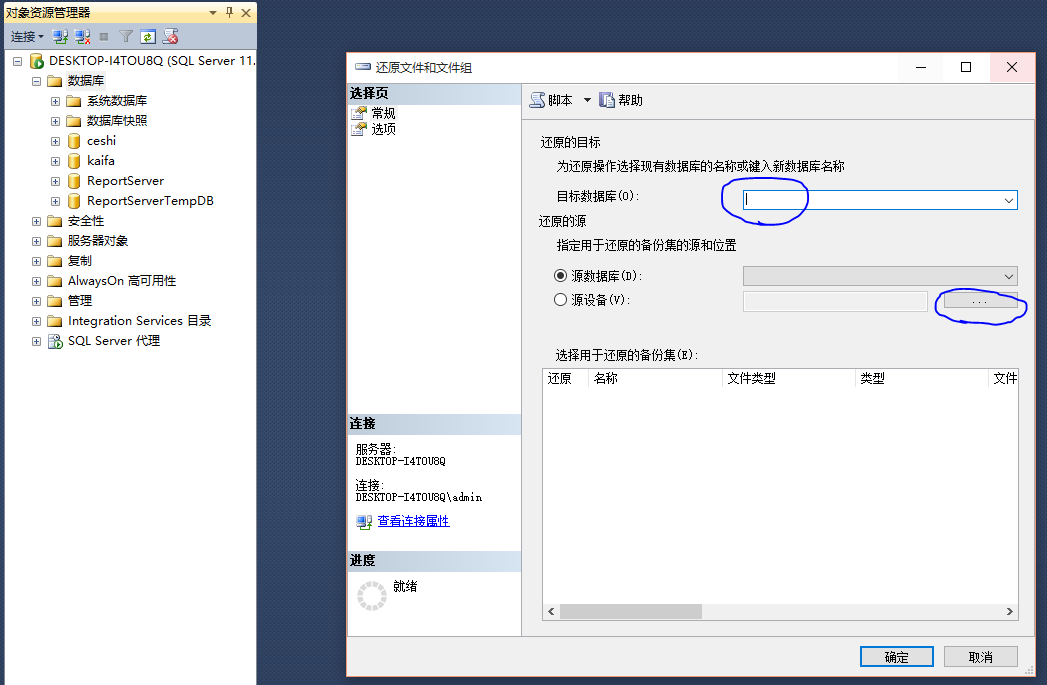Image resolution: width=1047 pixels, height=685 pixels.
Task: Click the scroll right arrow of backup set list
Action: click(1010, 612)
